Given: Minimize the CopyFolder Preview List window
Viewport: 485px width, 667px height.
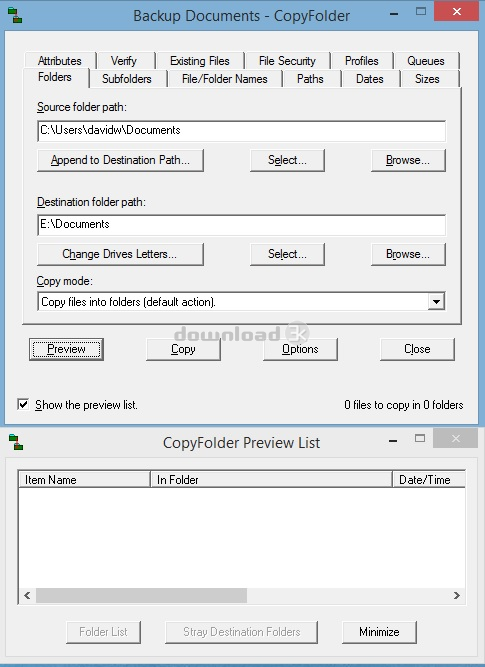Looking at the screenshot, I should point(393,441).
